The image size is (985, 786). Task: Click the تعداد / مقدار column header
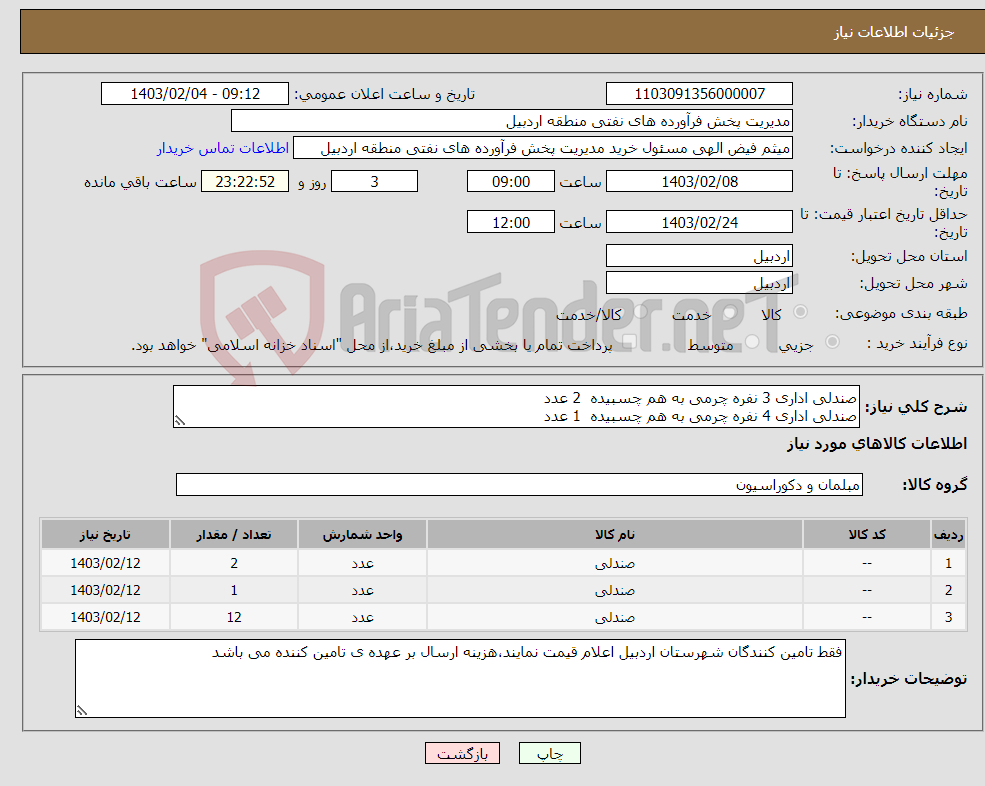tap(234, 534)
